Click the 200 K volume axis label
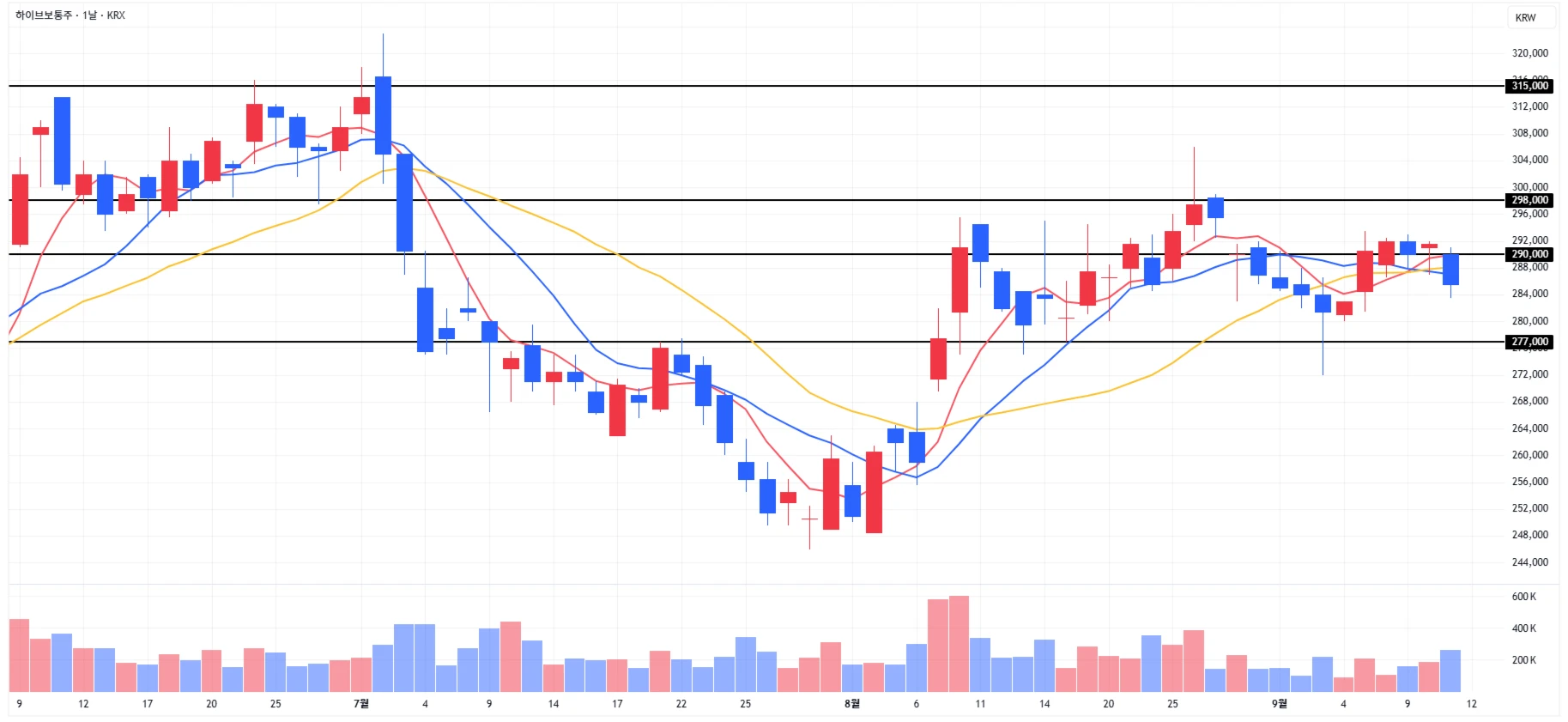The width and height of the screenshot is (1568, 722). click(1523, 660)
